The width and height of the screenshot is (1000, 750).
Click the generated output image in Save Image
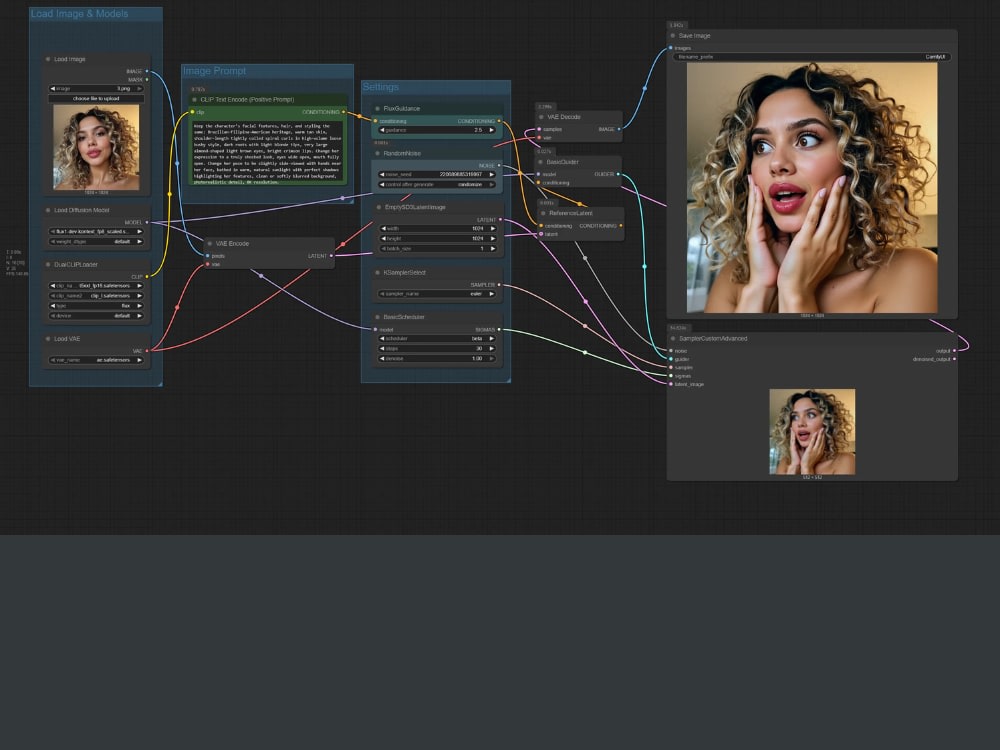click(x=812, y=188)
